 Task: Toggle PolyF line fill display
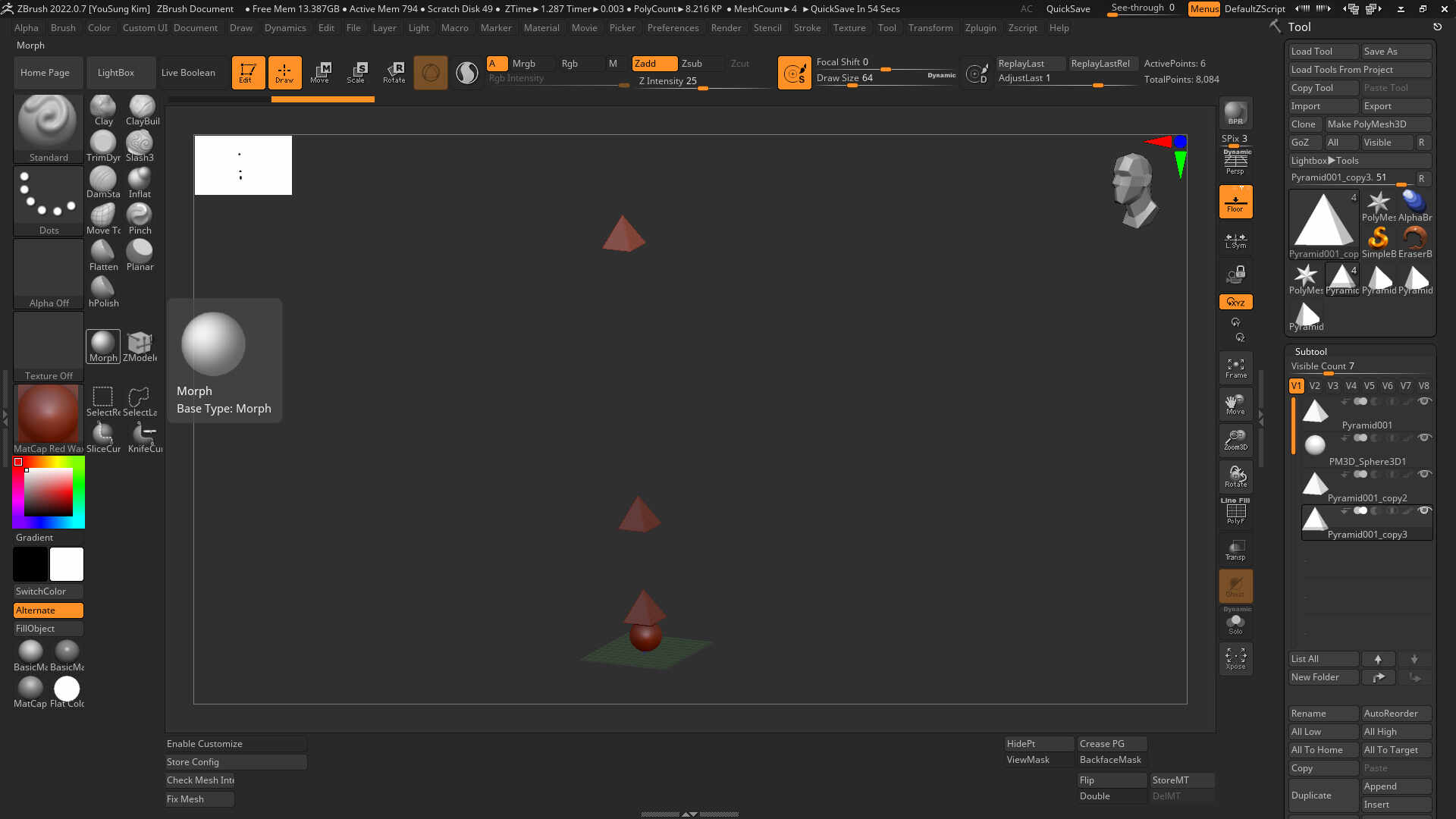(1235, 513)
